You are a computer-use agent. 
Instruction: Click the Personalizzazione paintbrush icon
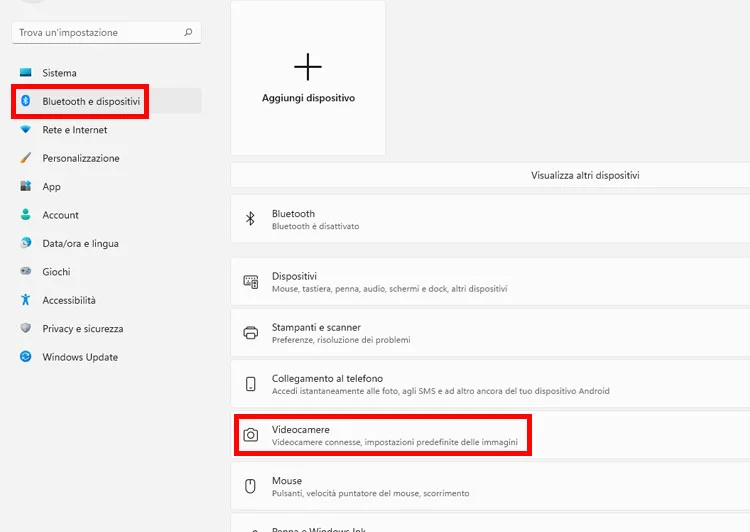(26, 158)
